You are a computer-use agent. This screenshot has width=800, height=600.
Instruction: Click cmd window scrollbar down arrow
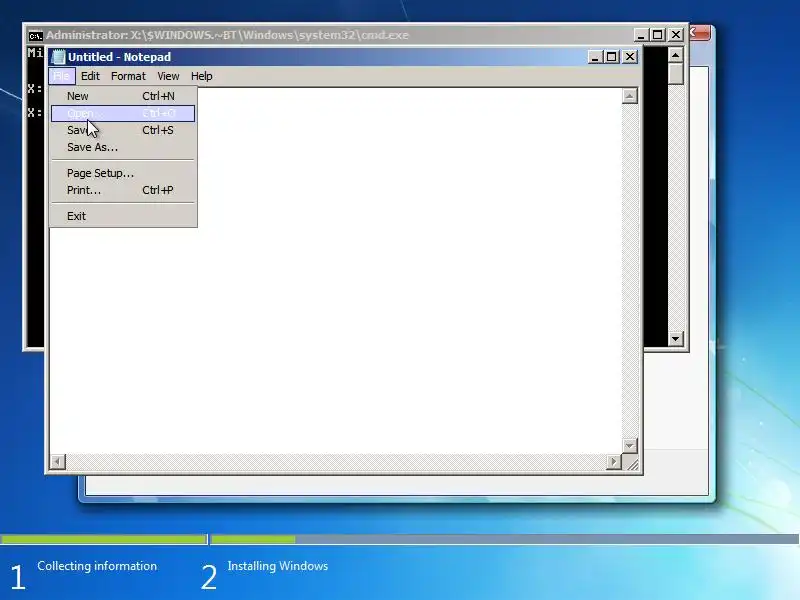[676, 338]
